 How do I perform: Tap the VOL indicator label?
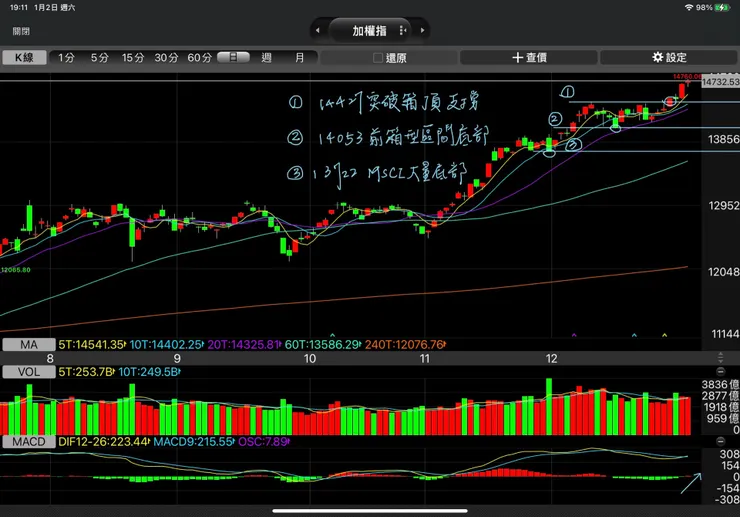pos(29,372)
